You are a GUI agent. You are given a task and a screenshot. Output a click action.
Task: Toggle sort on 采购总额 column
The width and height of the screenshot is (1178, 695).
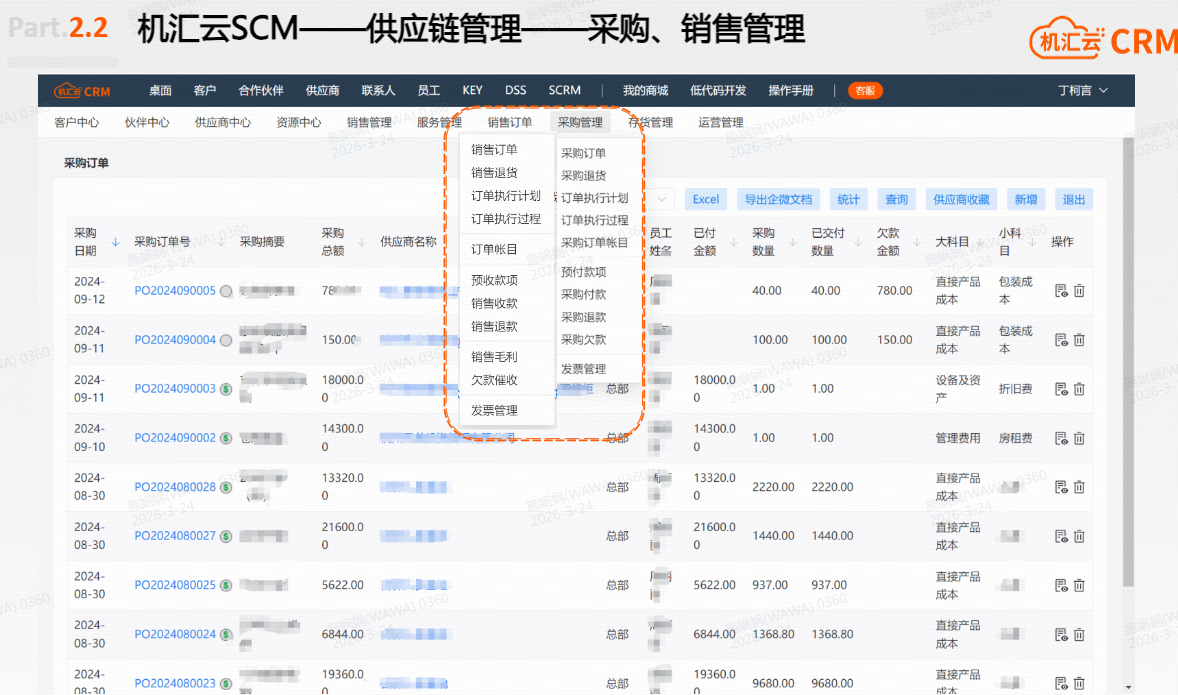pos(364,242)
